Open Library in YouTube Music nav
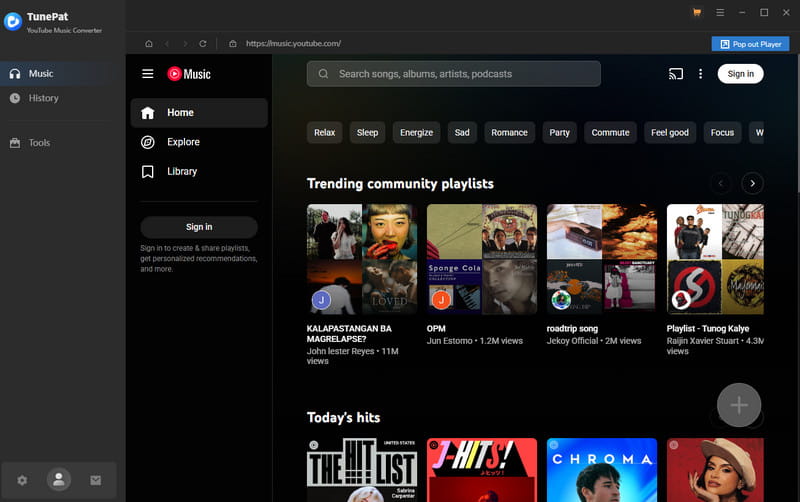Image resolution: width=800 pixels, height=502 pixels. [199, 171]
